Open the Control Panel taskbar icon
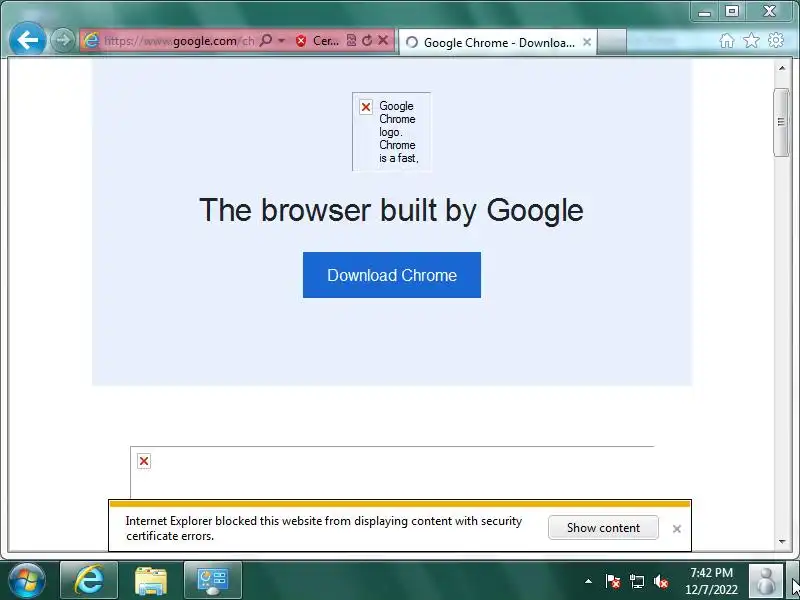The image size is (800, 600). 213,581
